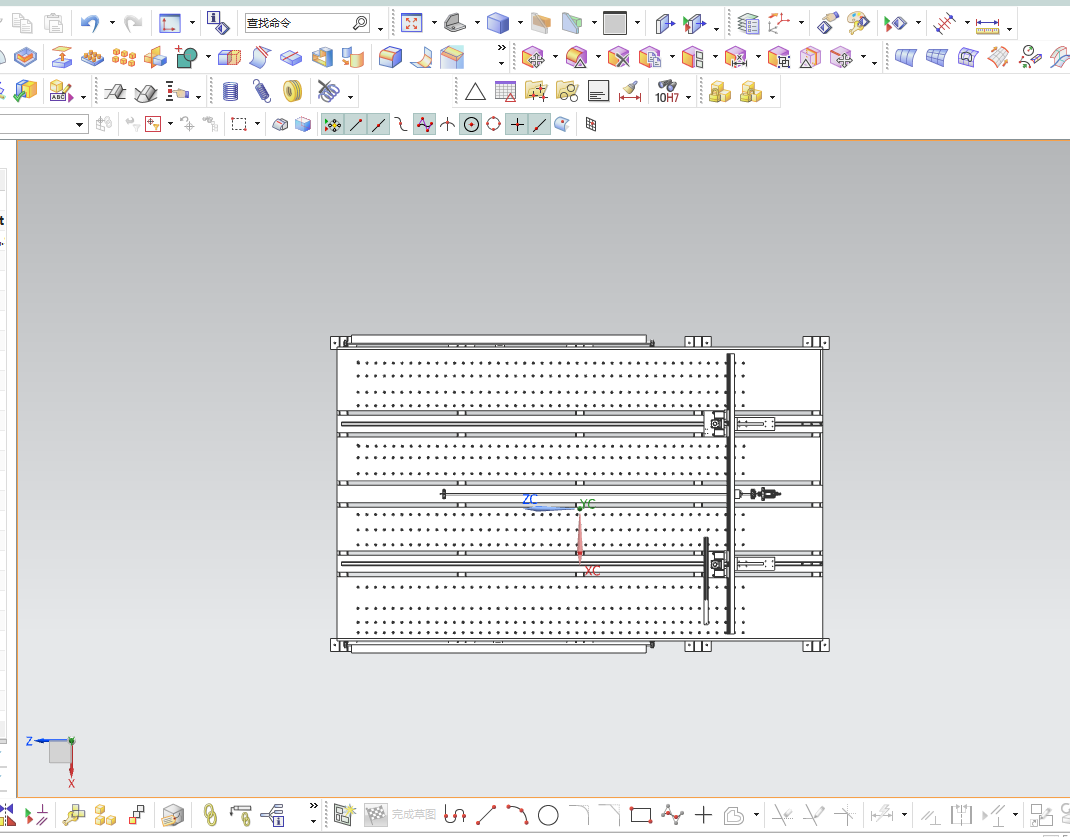Toggle the Arc Center snap point
1070x837 pixels.
coord(471,124)
